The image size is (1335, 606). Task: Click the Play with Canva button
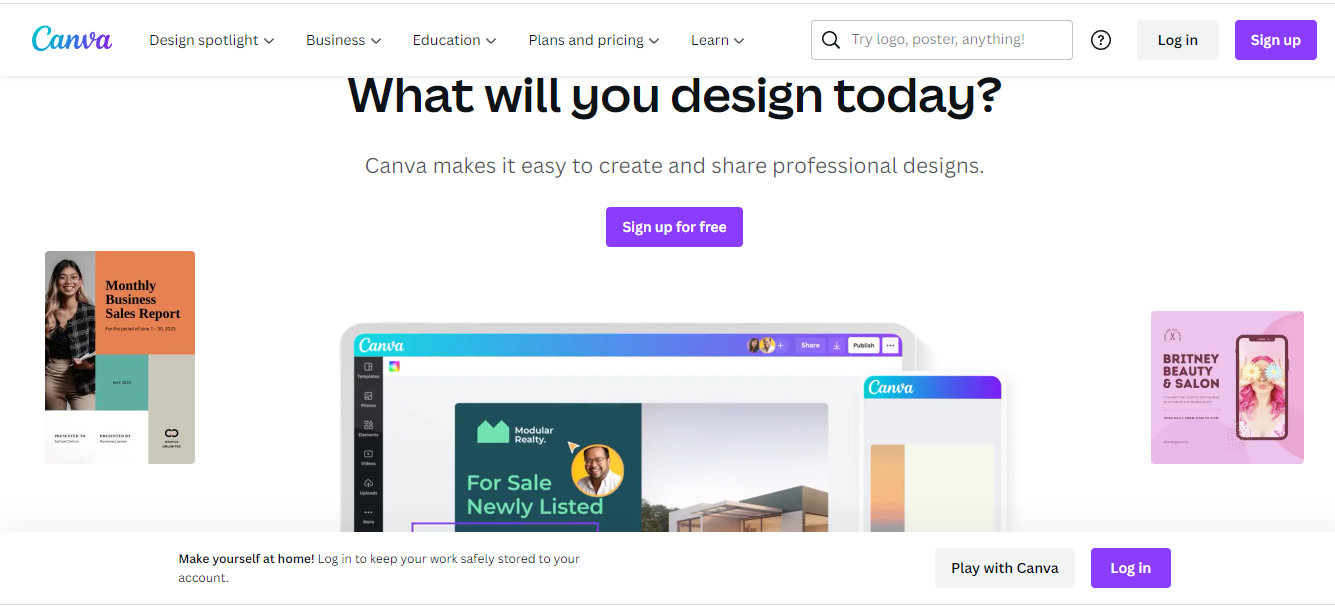tap(1005, 568)
